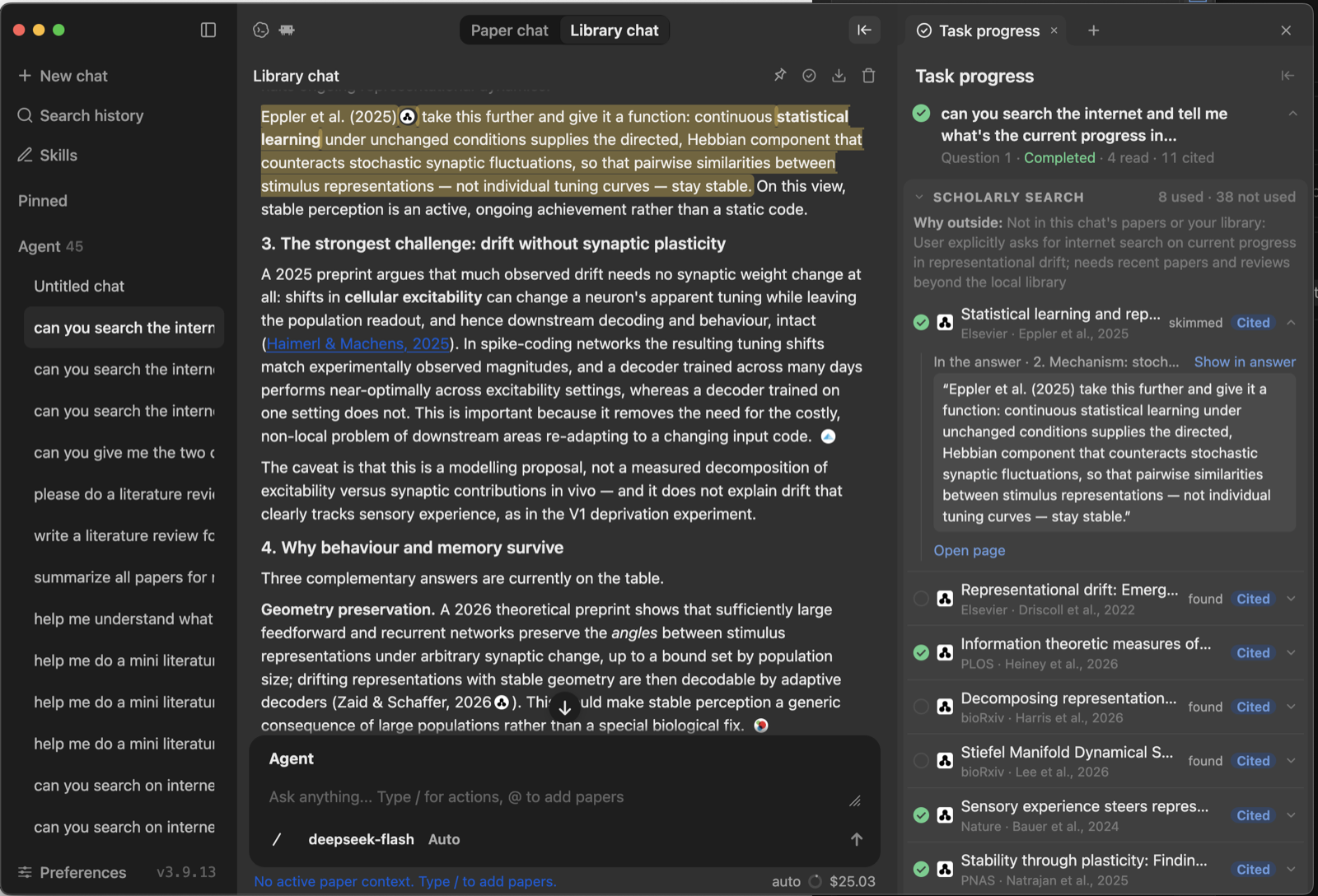This screenshot has width=1318, height=896.
Task: Click the terminal-style icon in the top toolbar
Action: pos(261,30)
